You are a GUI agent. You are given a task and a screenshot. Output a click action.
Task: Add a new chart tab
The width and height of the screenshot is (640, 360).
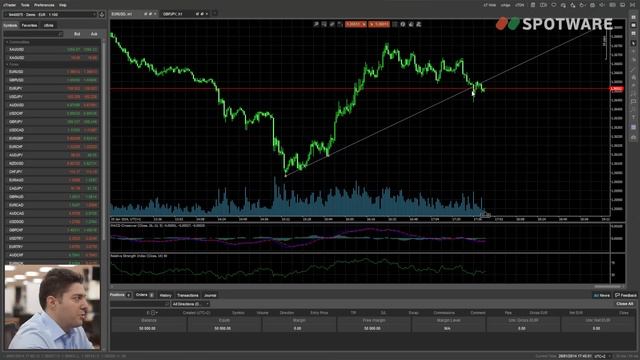coord(215,13)
